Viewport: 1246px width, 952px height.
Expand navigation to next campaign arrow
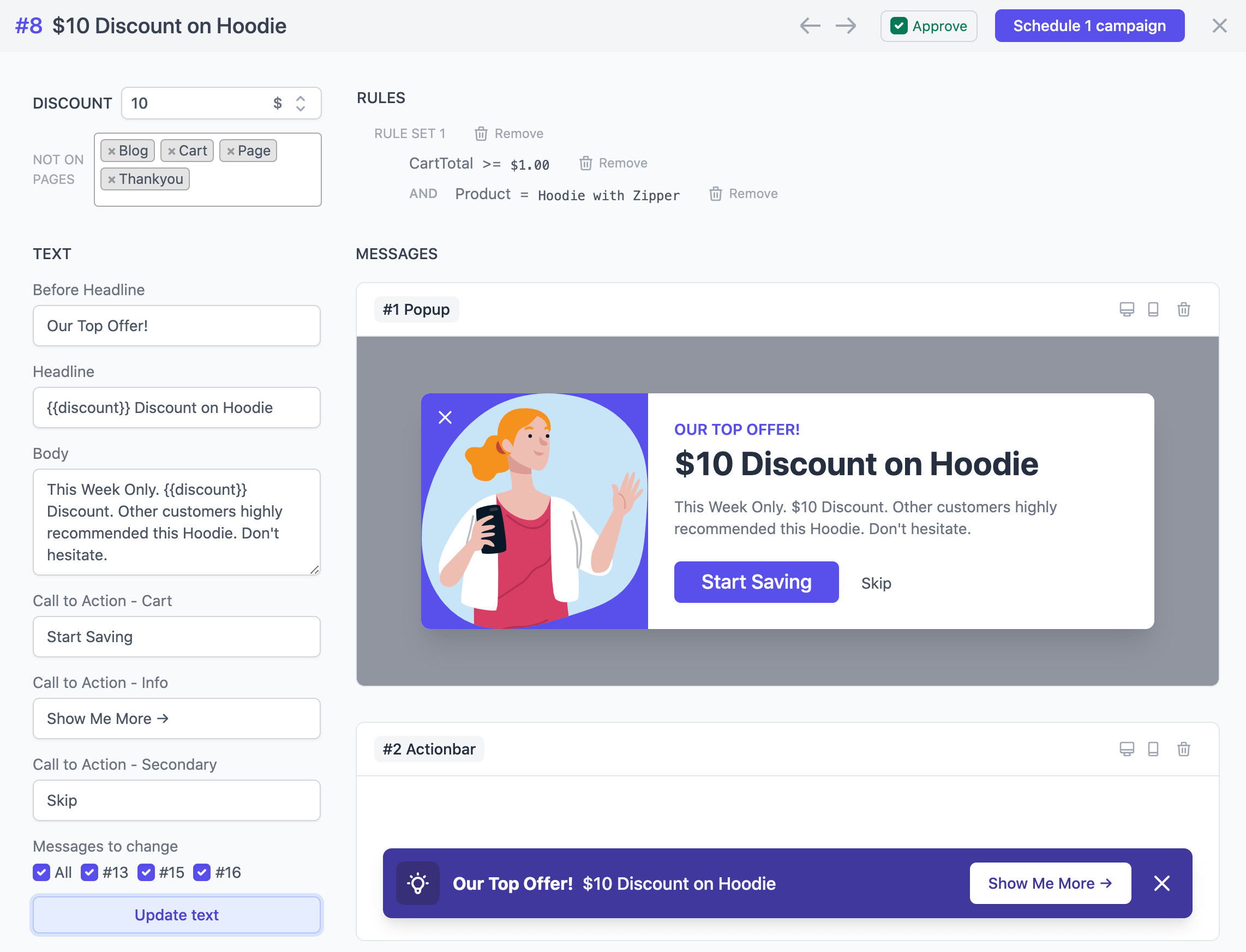pyautogui.click(x=846, y=26)
